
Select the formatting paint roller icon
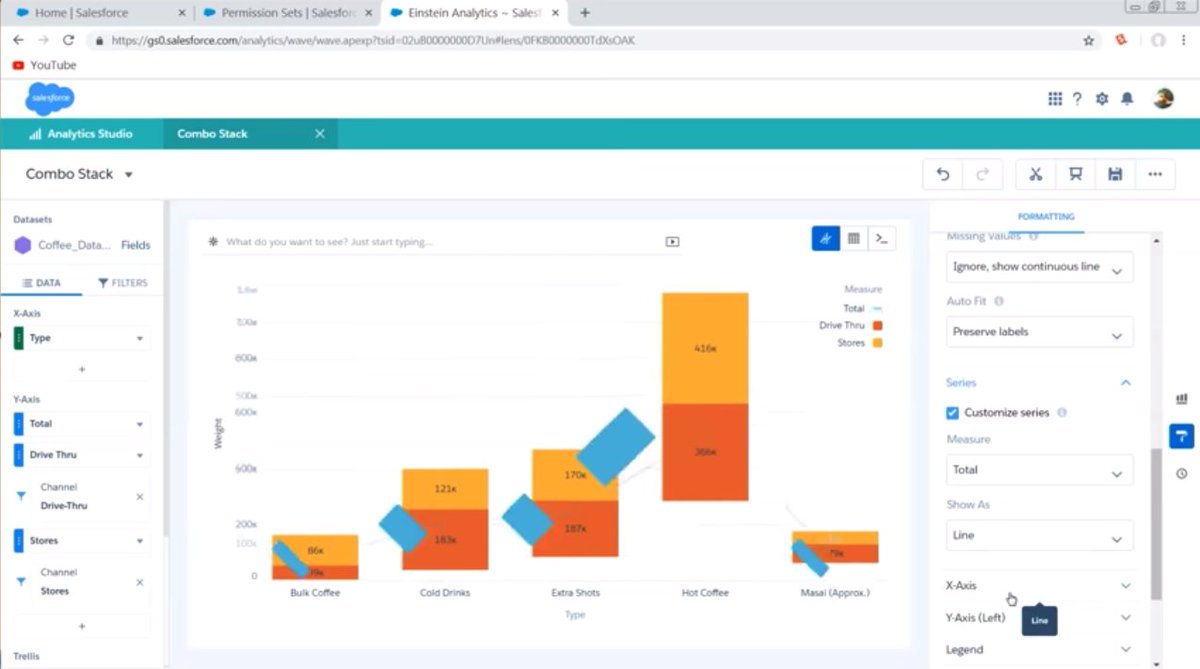(1181, 436)
